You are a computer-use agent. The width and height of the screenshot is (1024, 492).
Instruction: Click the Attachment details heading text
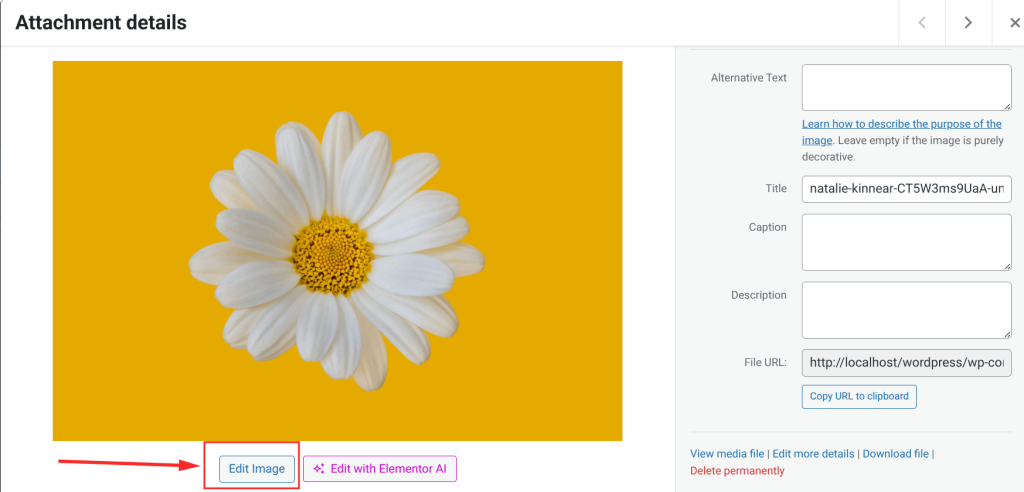click(101, 23)
